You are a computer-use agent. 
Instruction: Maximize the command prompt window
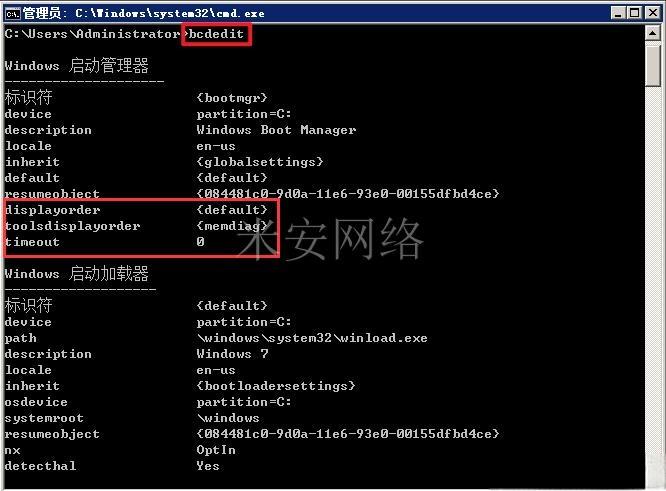(635, 13)
